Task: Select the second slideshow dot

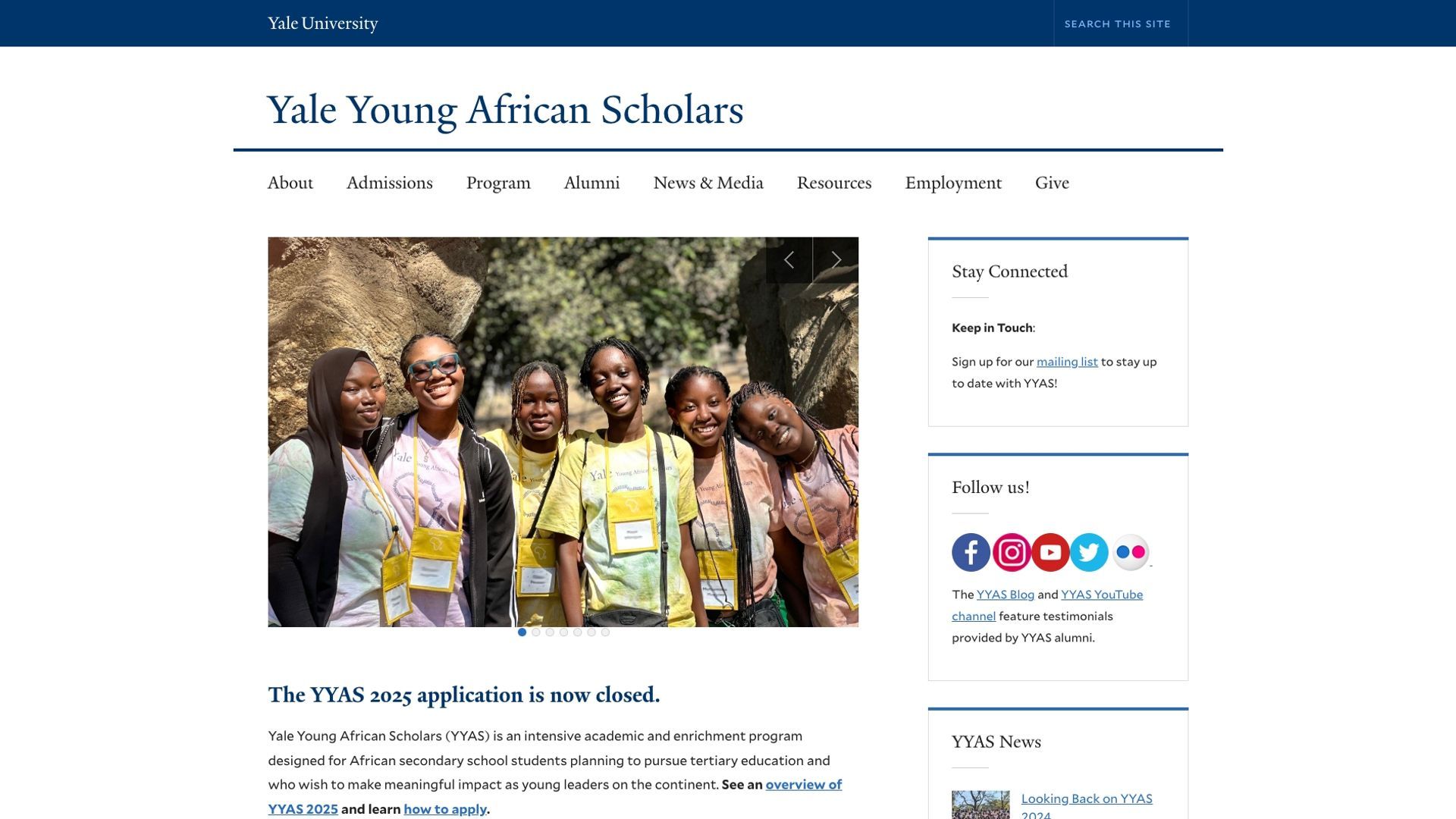Action: click(536, 632)
